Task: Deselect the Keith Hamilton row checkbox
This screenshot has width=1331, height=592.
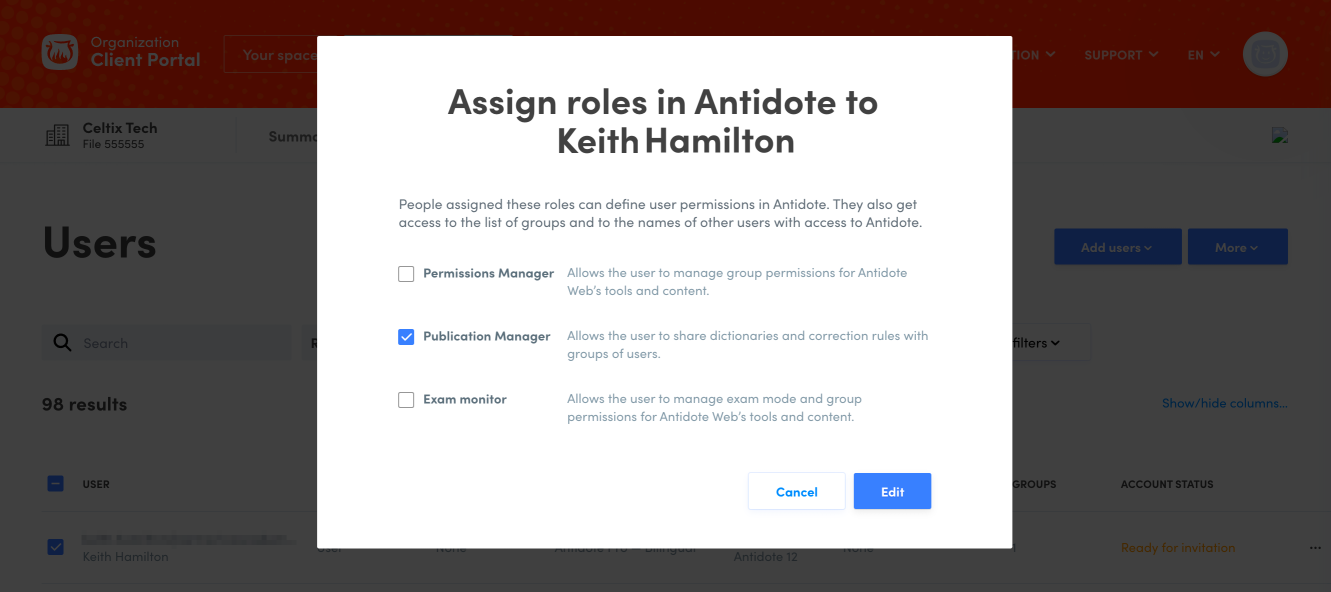Action: [x=56, y=547]
